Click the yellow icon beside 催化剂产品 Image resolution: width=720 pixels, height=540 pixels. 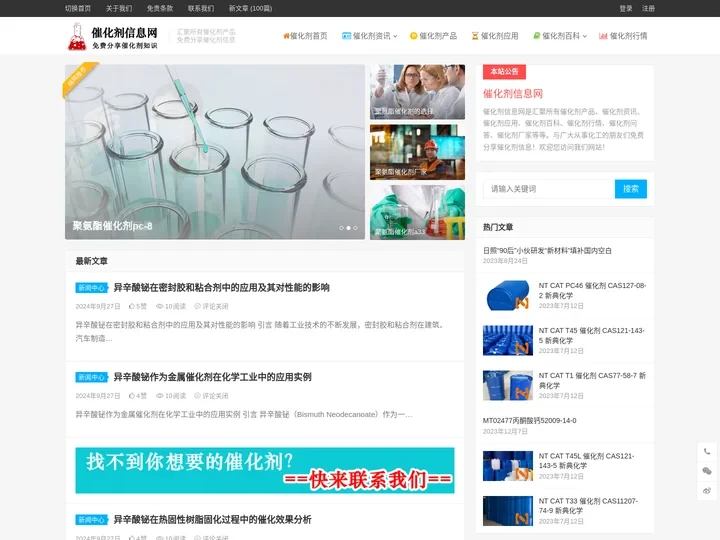tap(413, 36)
